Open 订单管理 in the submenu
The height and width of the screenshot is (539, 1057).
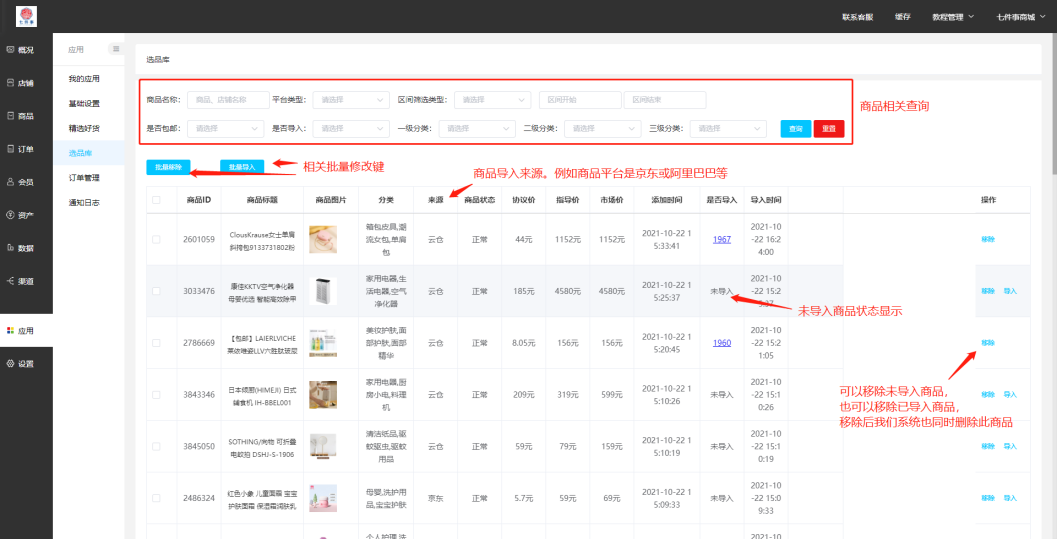[x=84, y=178]
